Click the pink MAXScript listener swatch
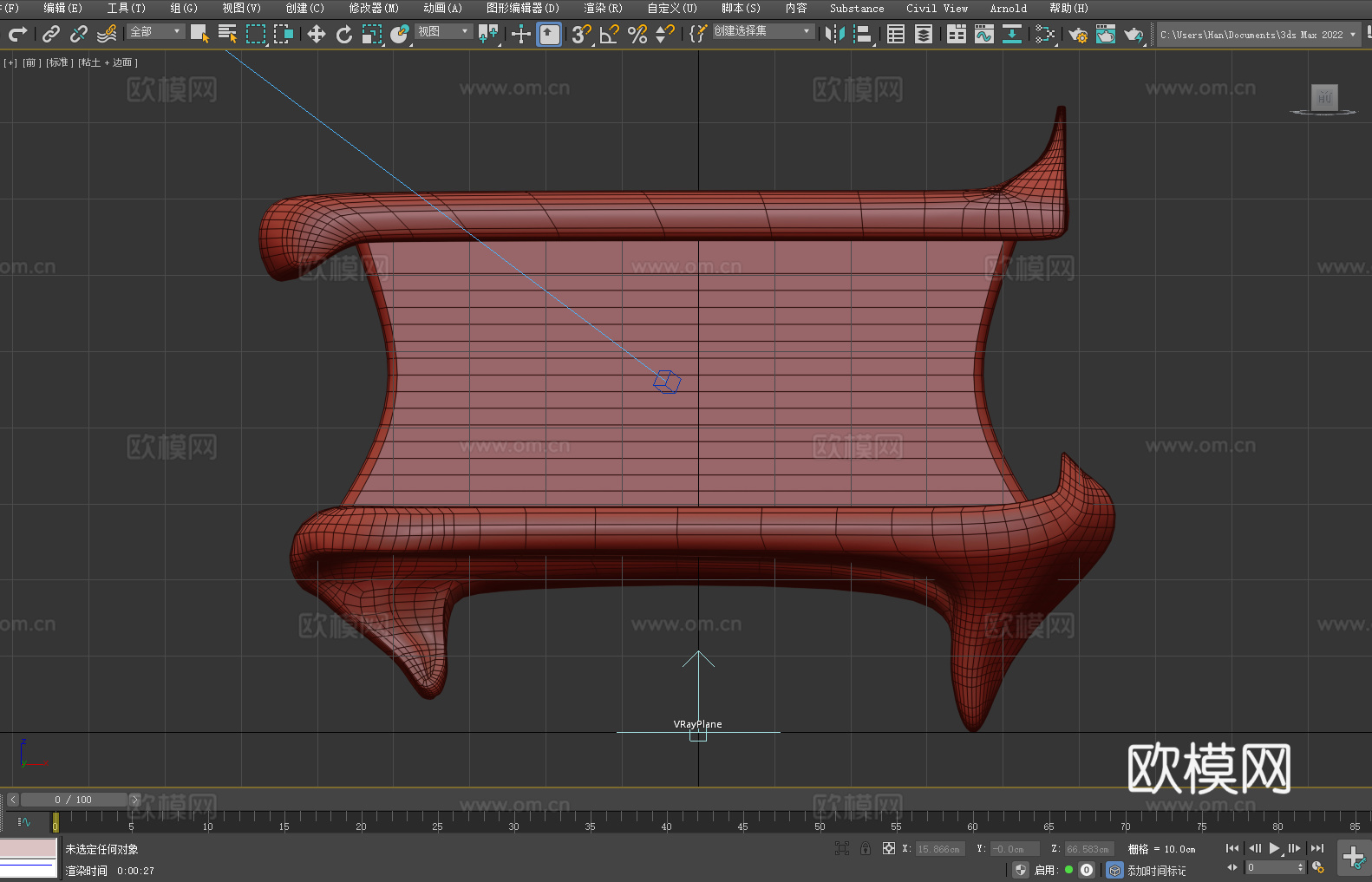The width and height of the screenshot is (1372, 882). tap(28, 848)
